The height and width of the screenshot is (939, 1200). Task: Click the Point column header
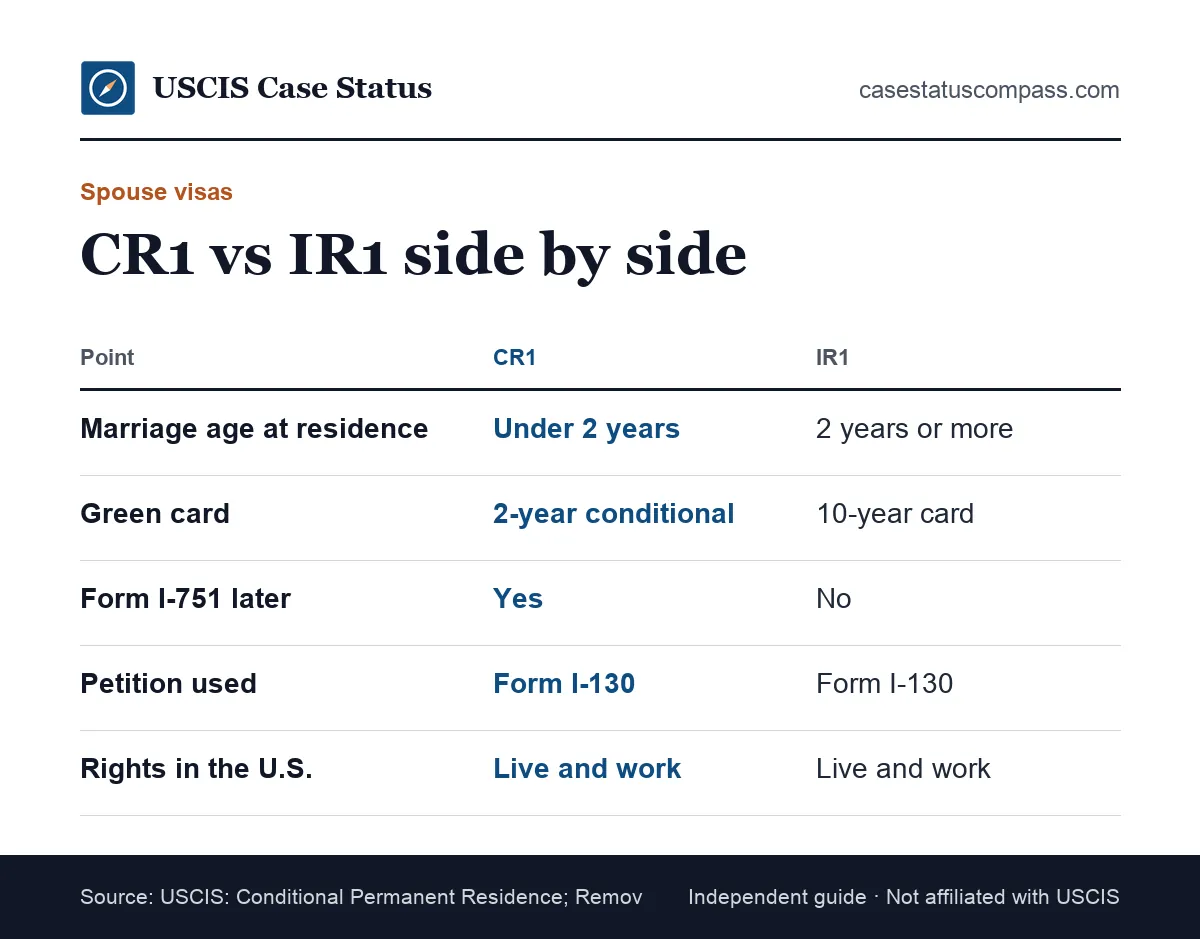107,357
